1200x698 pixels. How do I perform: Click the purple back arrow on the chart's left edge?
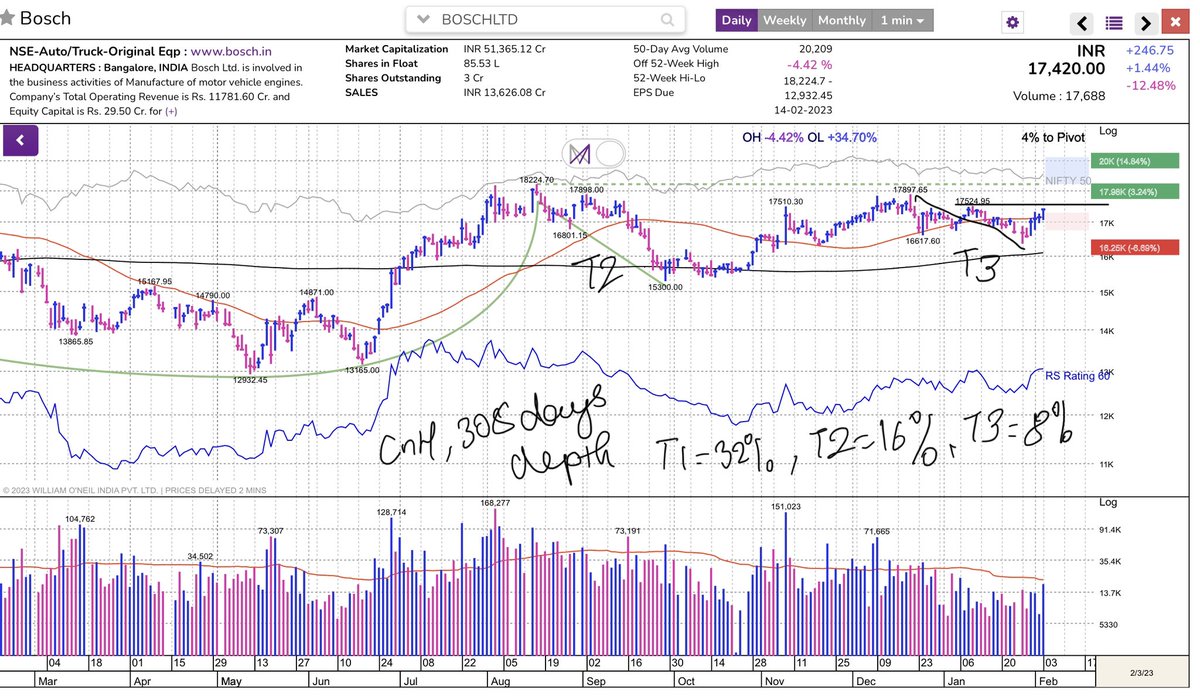point(21,140)
